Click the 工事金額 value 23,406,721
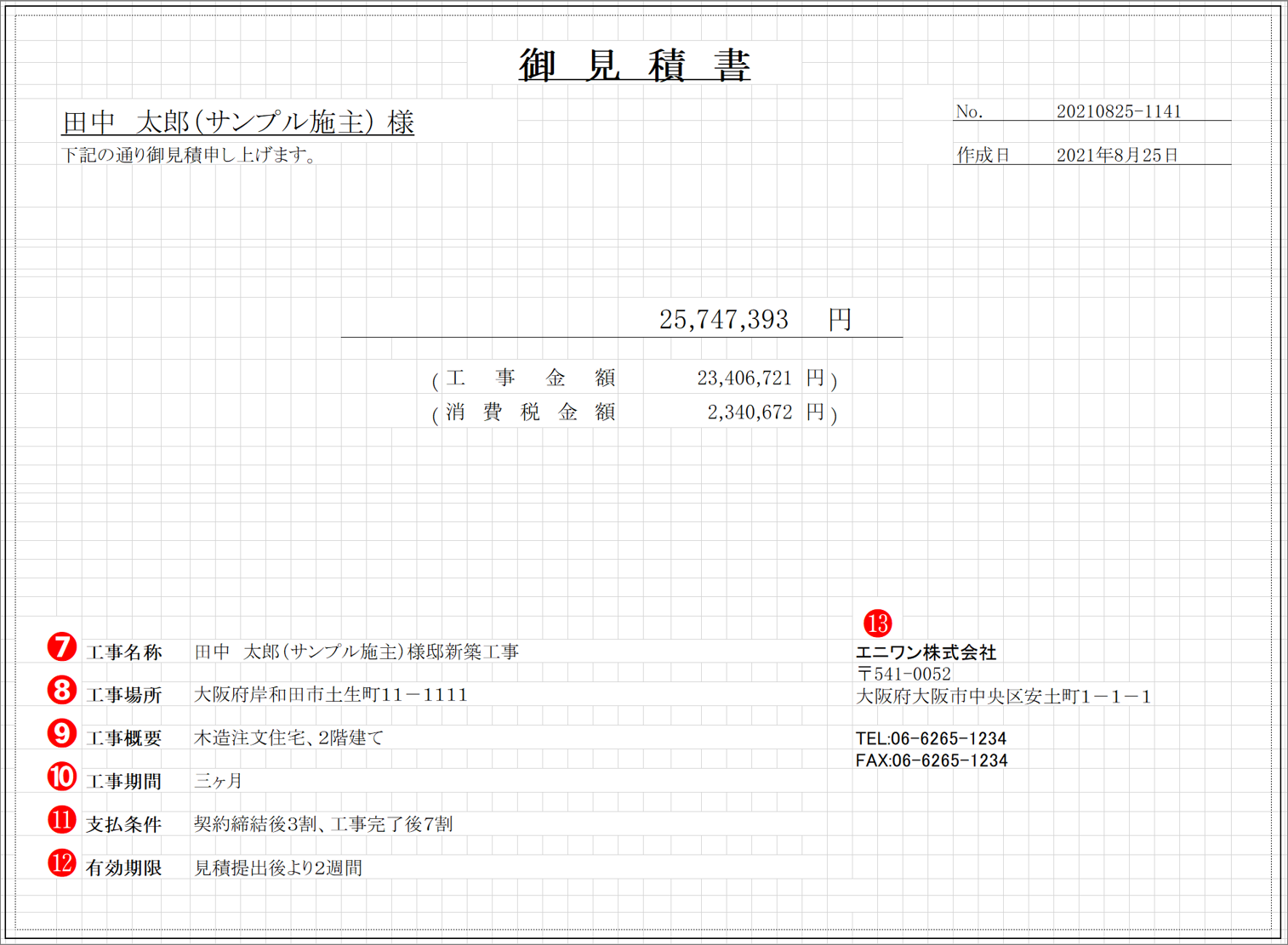This screenshot has height=945, width=1288. point(744,377)
